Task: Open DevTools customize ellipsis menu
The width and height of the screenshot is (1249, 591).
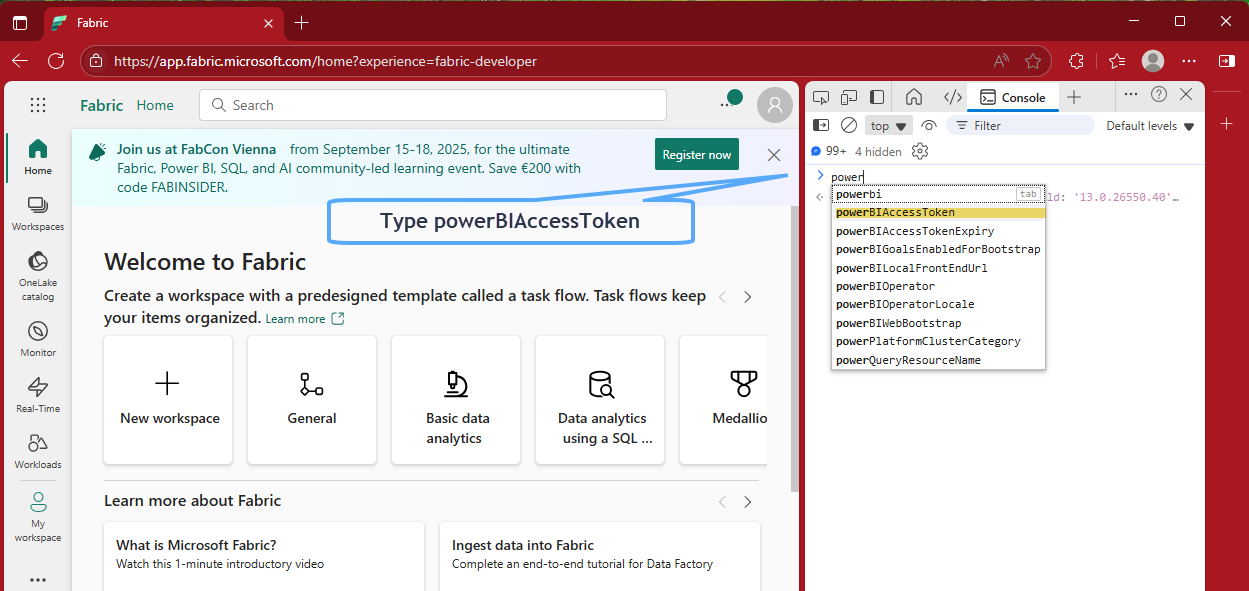Action: [x=1131, y=94]
